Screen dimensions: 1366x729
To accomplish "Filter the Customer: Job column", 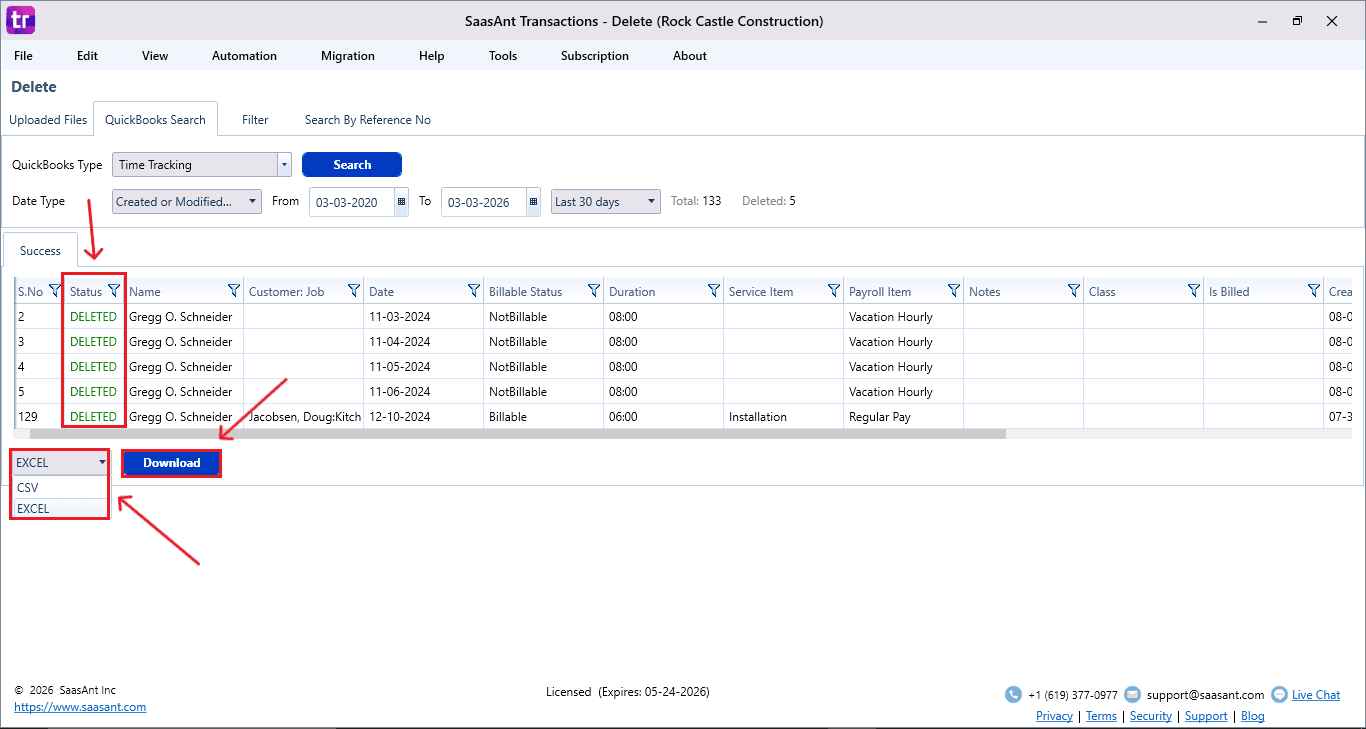I will coord(354,291).
